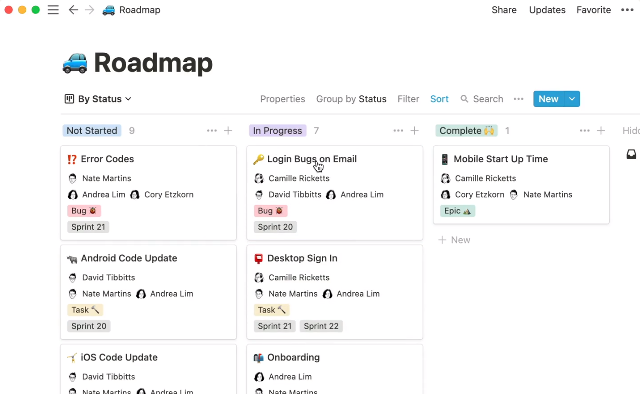Click the Sprint 21 tag on Error Codes

(x=88, y=227)
